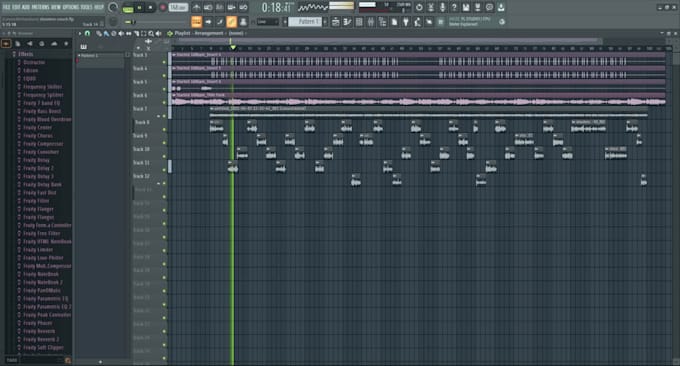Select the Select tool in playlist
Image resolution: width=680 pixels, height=366 pixels.
(144, 33)
